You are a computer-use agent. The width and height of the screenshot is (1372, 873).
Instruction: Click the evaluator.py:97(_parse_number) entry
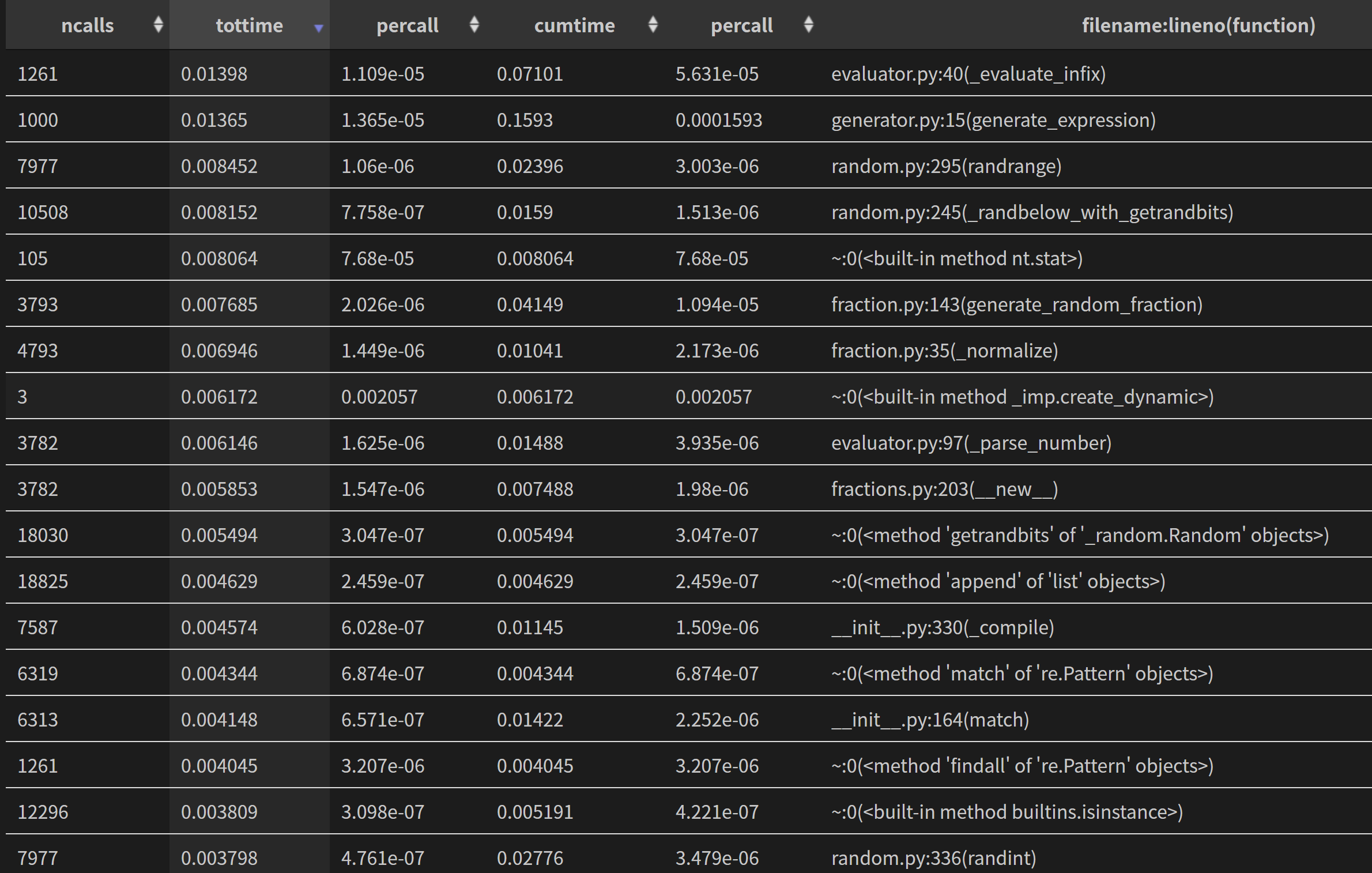(x=971, y=443)
